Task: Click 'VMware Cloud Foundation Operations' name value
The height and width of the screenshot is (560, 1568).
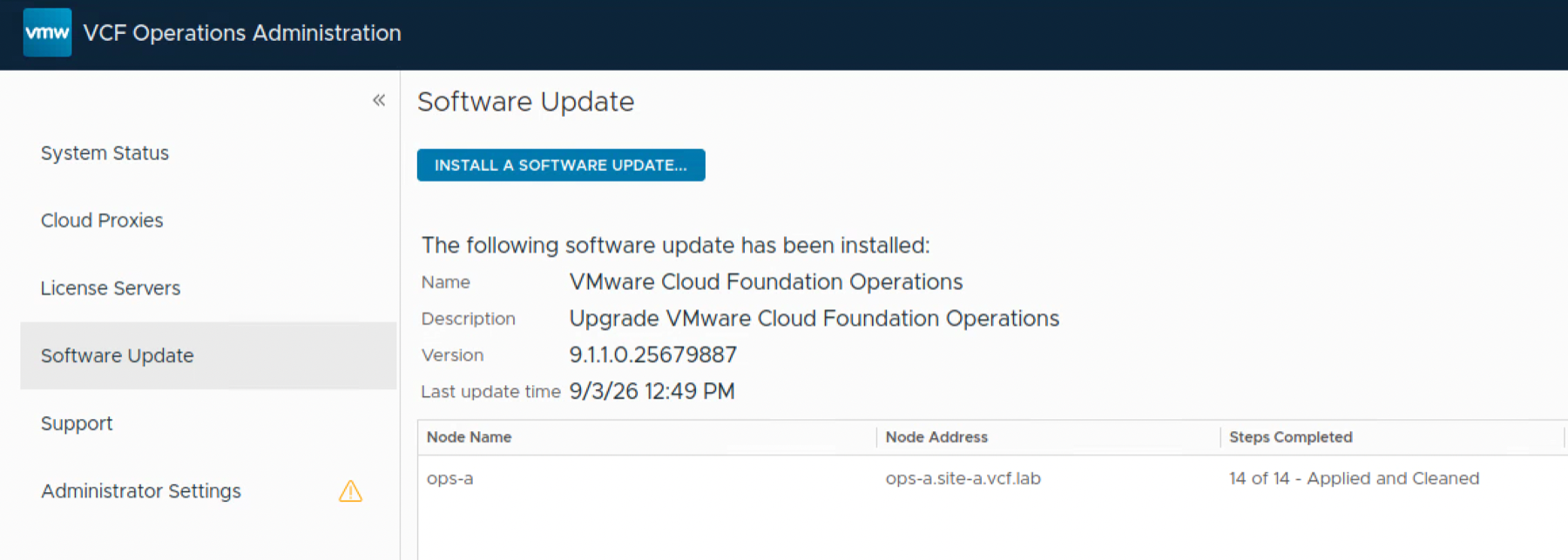Action: [x=766, y=281]
